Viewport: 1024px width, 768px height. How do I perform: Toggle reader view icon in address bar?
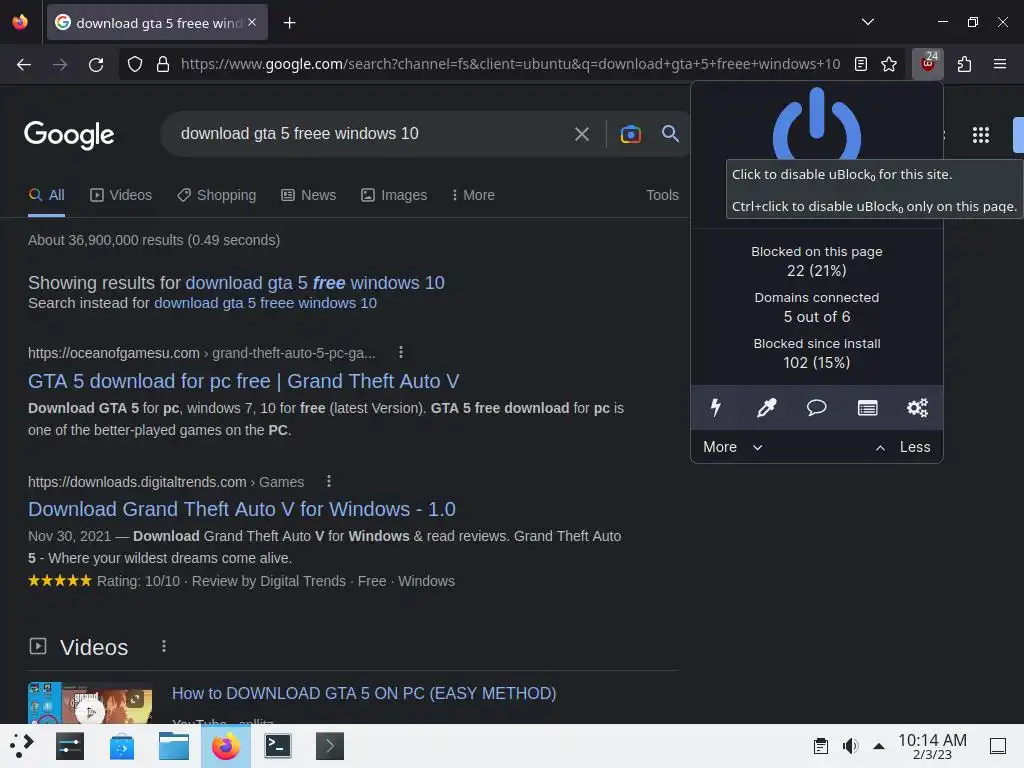click(x=861, y=64)
